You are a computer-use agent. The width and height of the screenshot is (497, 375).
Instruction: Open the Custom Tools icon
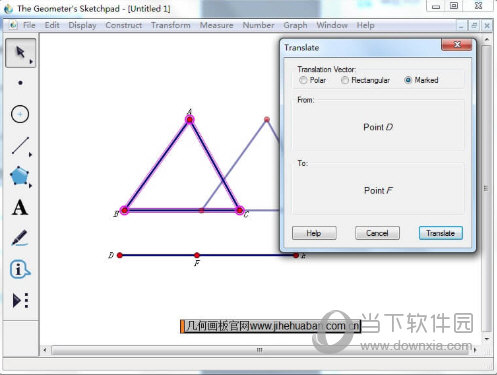tap(20, 300)
